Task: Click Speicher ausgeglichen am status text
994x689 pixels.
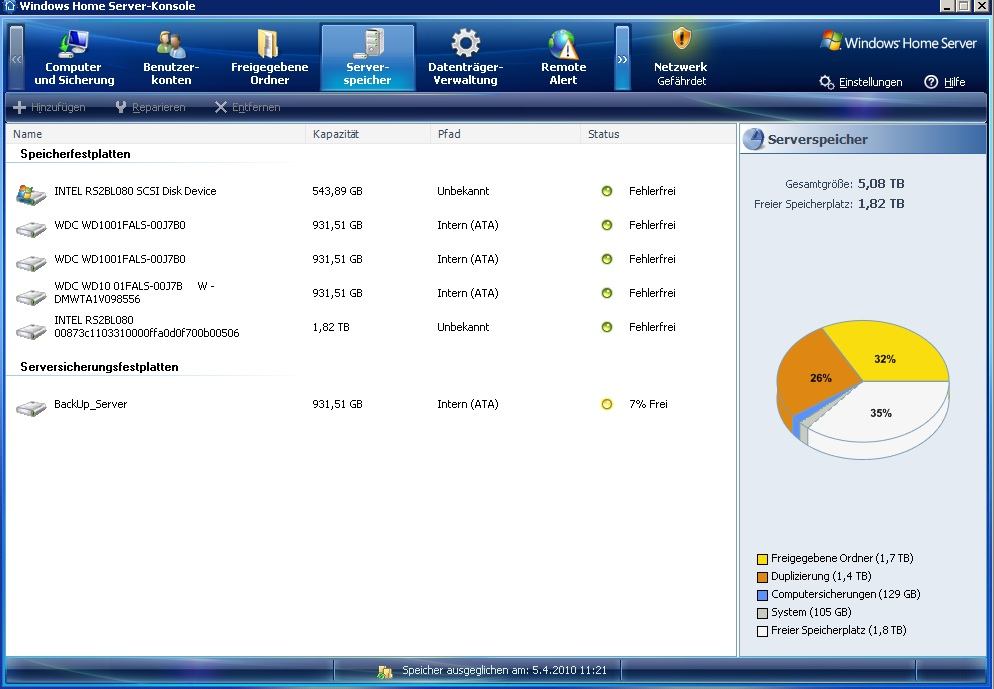Action: pos(505,670)
